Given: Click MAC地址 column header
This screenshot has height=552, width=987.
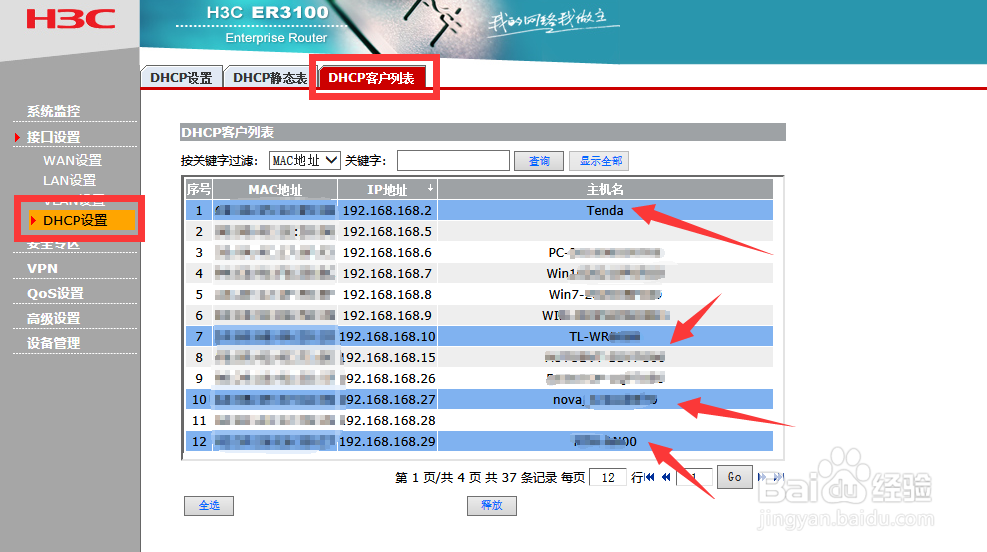Looking at the screenshot, I should (x=275, y=189).
